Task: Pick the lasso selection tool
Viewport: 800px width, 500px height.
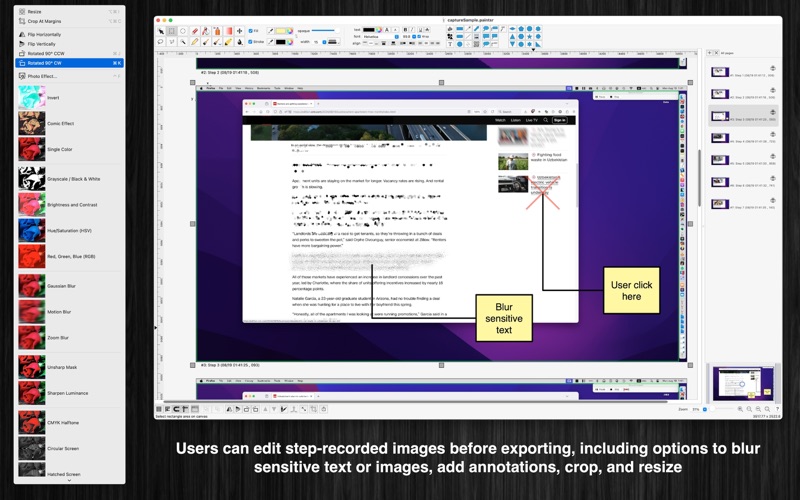Action: click(161, 42)
